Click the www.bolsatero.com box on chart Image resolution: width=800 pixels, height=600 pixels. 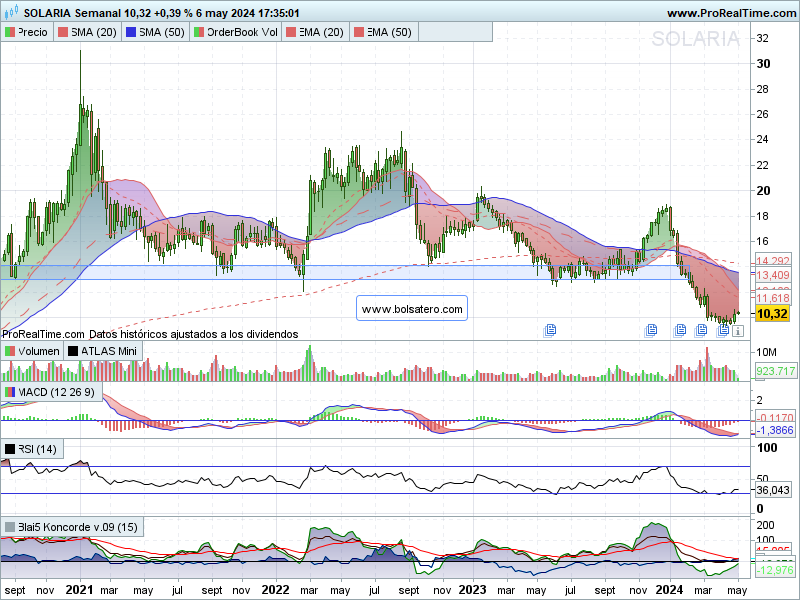tap(412, 309)
